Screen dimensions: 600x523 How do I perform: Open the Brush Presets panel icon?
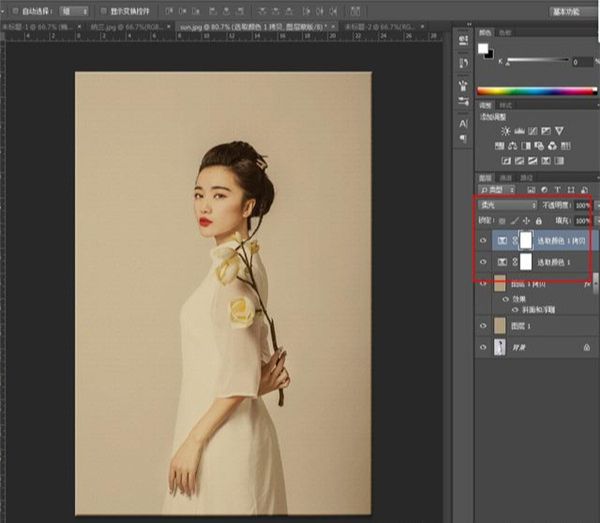click(463, 101)
